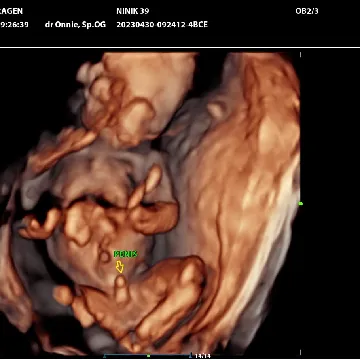Click the cine track between thumb and right marker

point(169,356)
